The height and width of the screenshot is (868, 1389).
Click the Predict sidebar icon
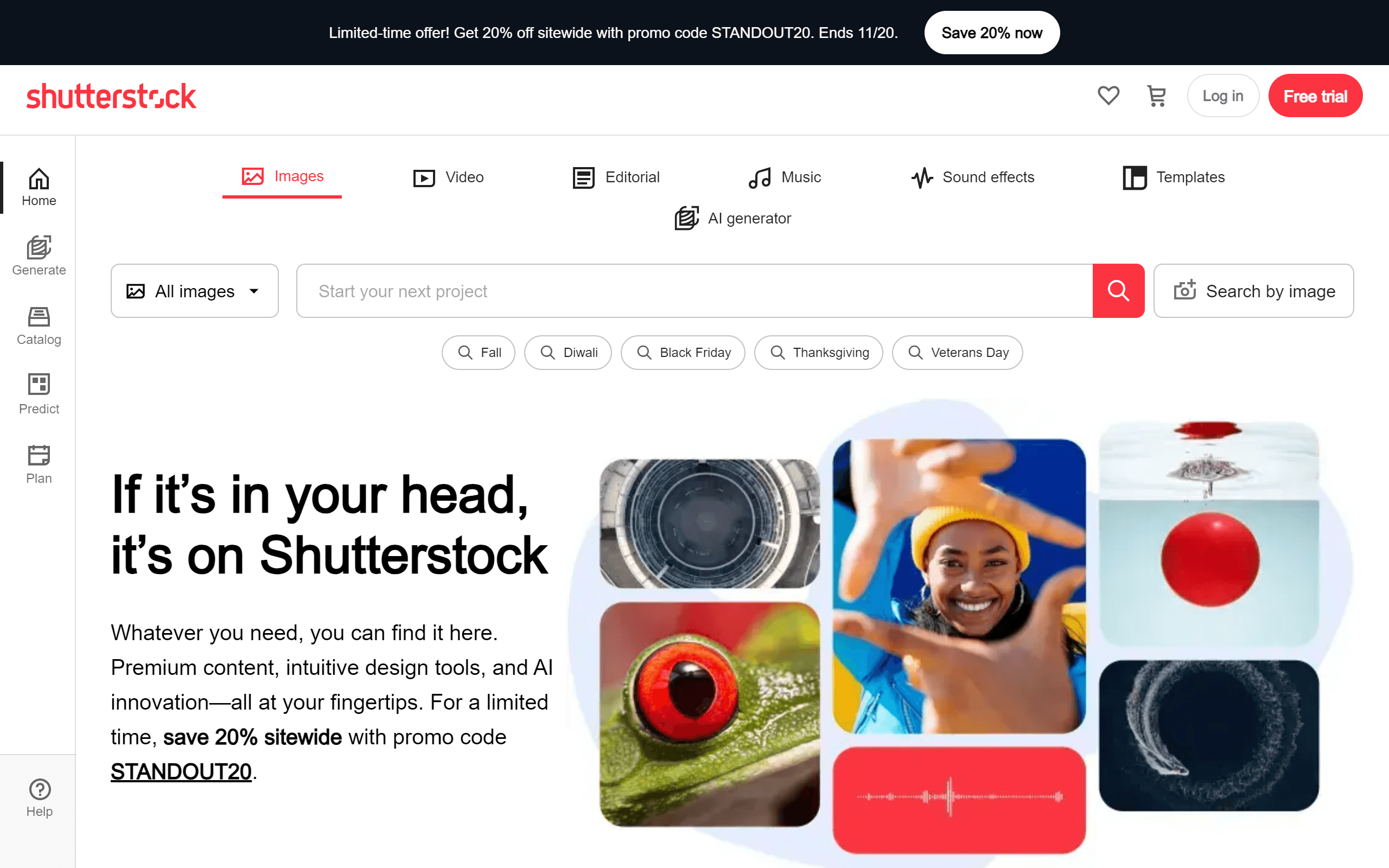(x=38, y=393)
